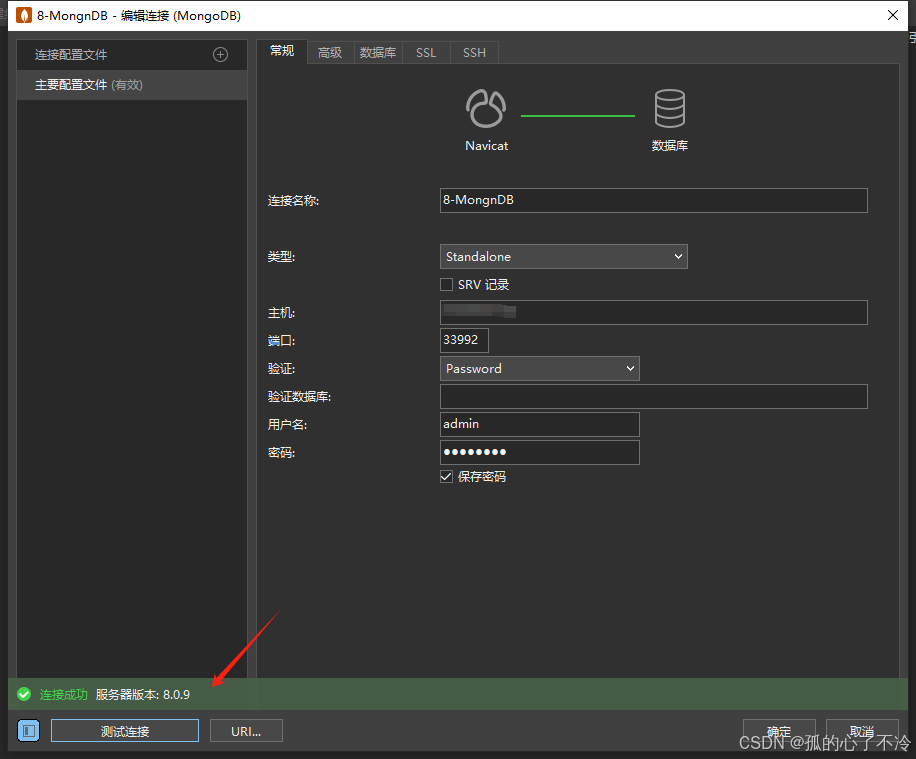Viewport: 916px width, 759px height.
Task: Click the 服务器版本: 8.0.9 status text
Action: [143, 695]
